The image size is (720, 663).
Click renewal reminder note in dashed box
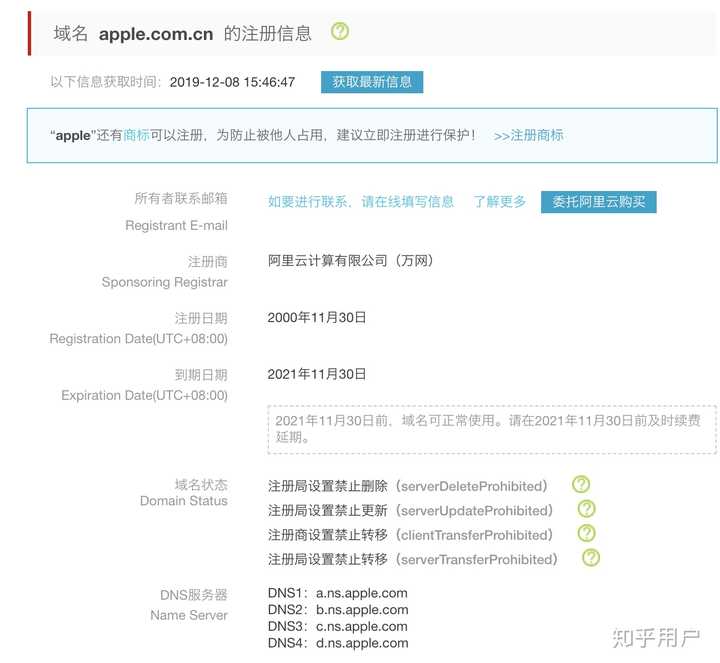[x=492, y=430]
